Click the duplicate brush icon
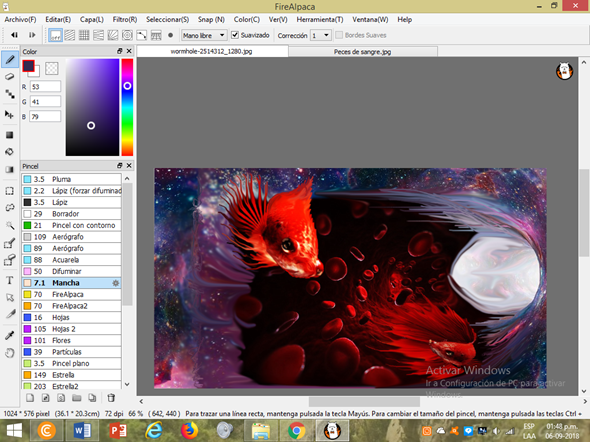 [92, 398]
